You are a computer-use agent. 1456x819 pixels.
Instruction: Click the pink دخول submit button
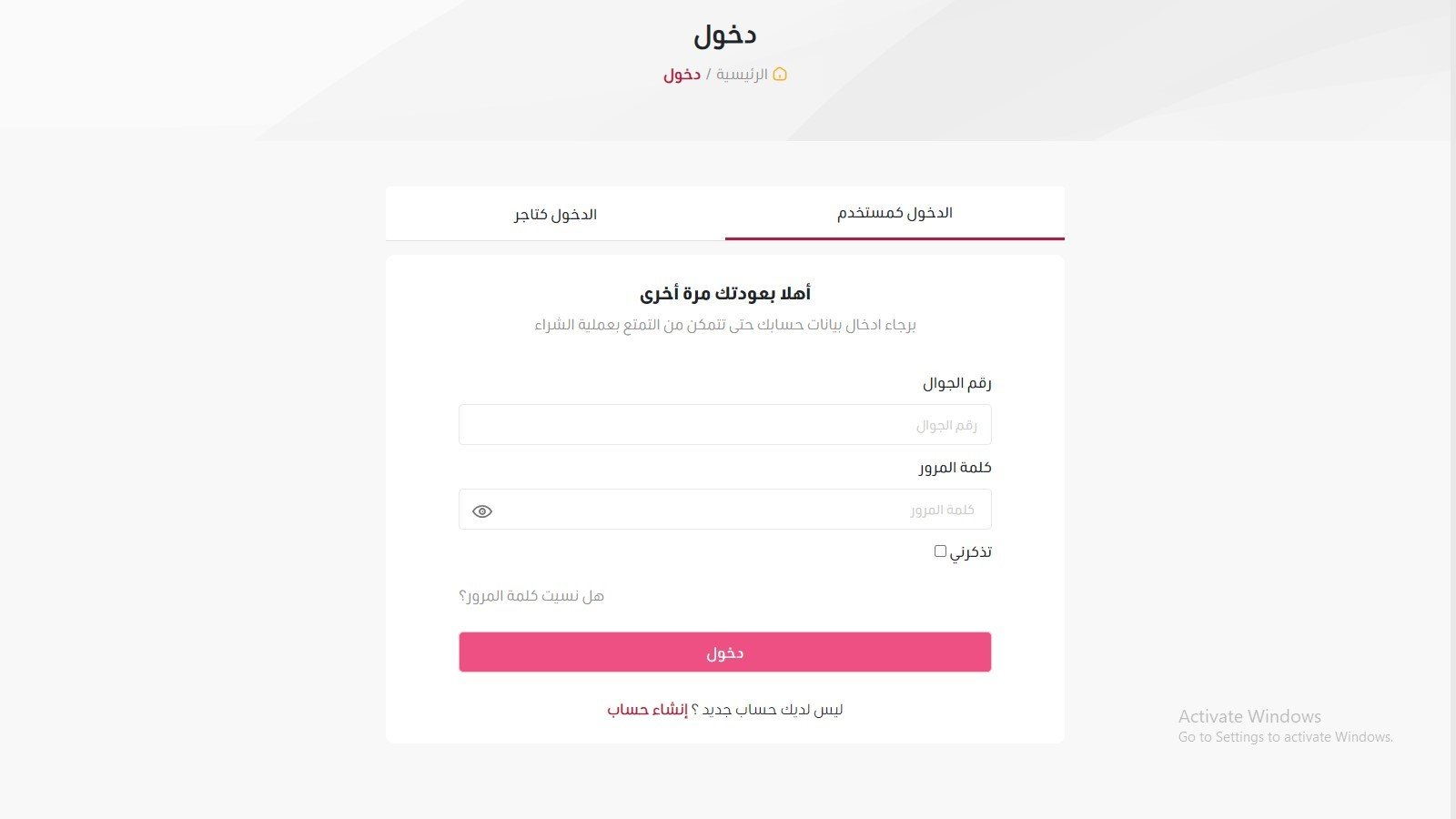coord(725,652)
